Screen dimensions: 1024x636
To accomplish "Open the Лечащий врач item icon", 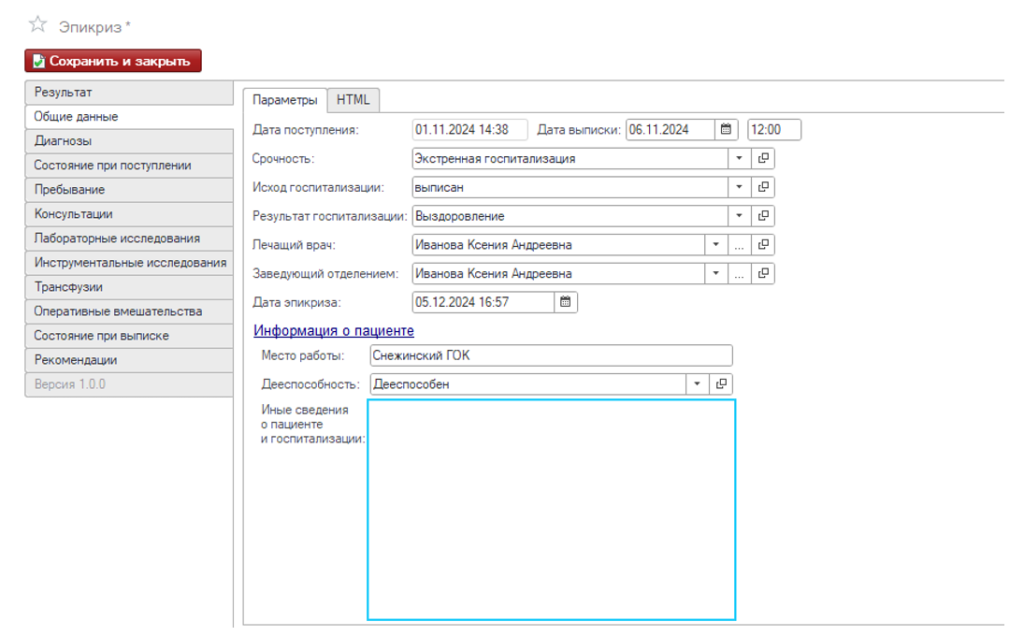I will point(763,245).
